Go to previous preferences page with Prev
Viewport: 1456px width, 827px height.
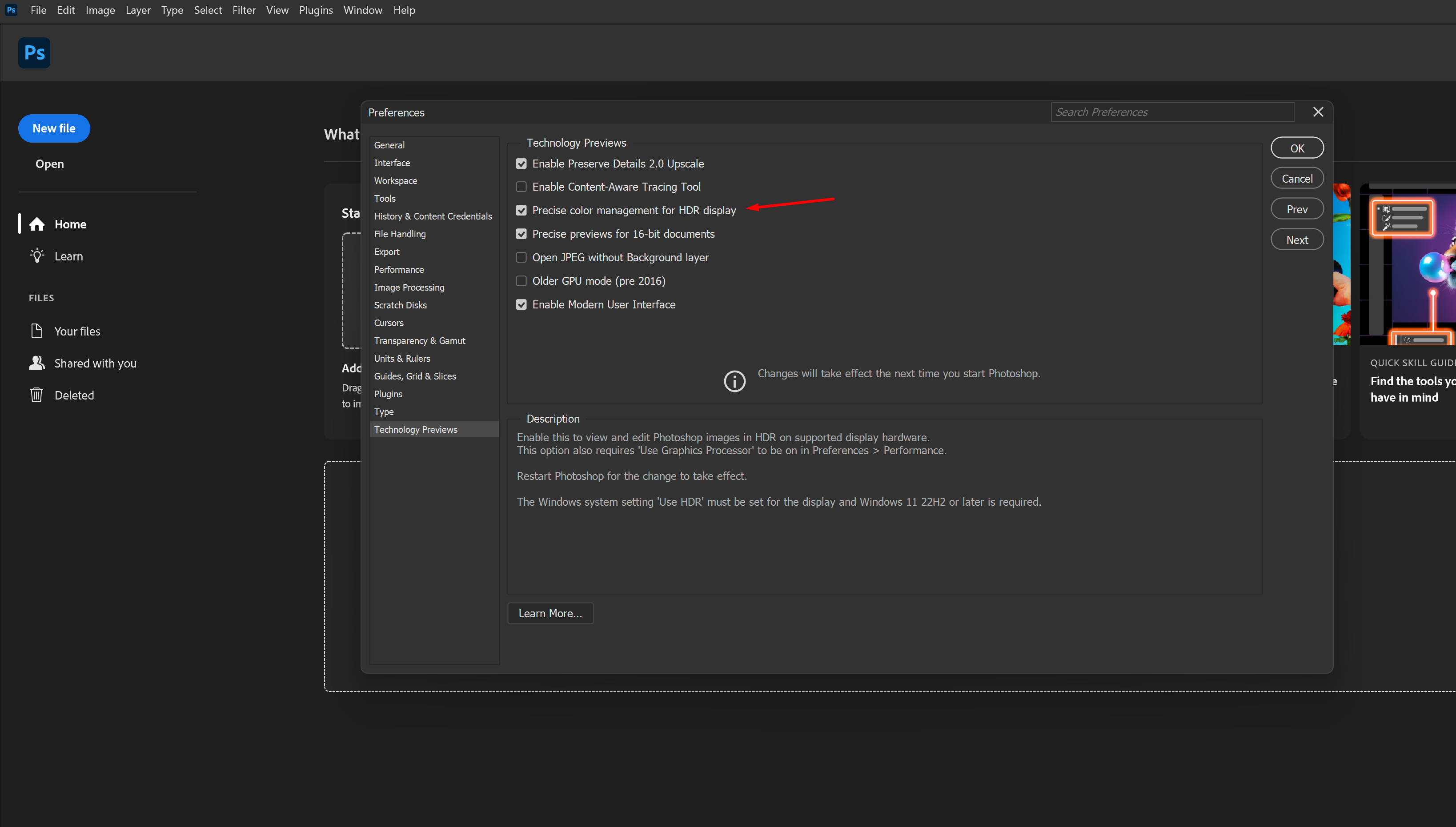(1297, 209)
